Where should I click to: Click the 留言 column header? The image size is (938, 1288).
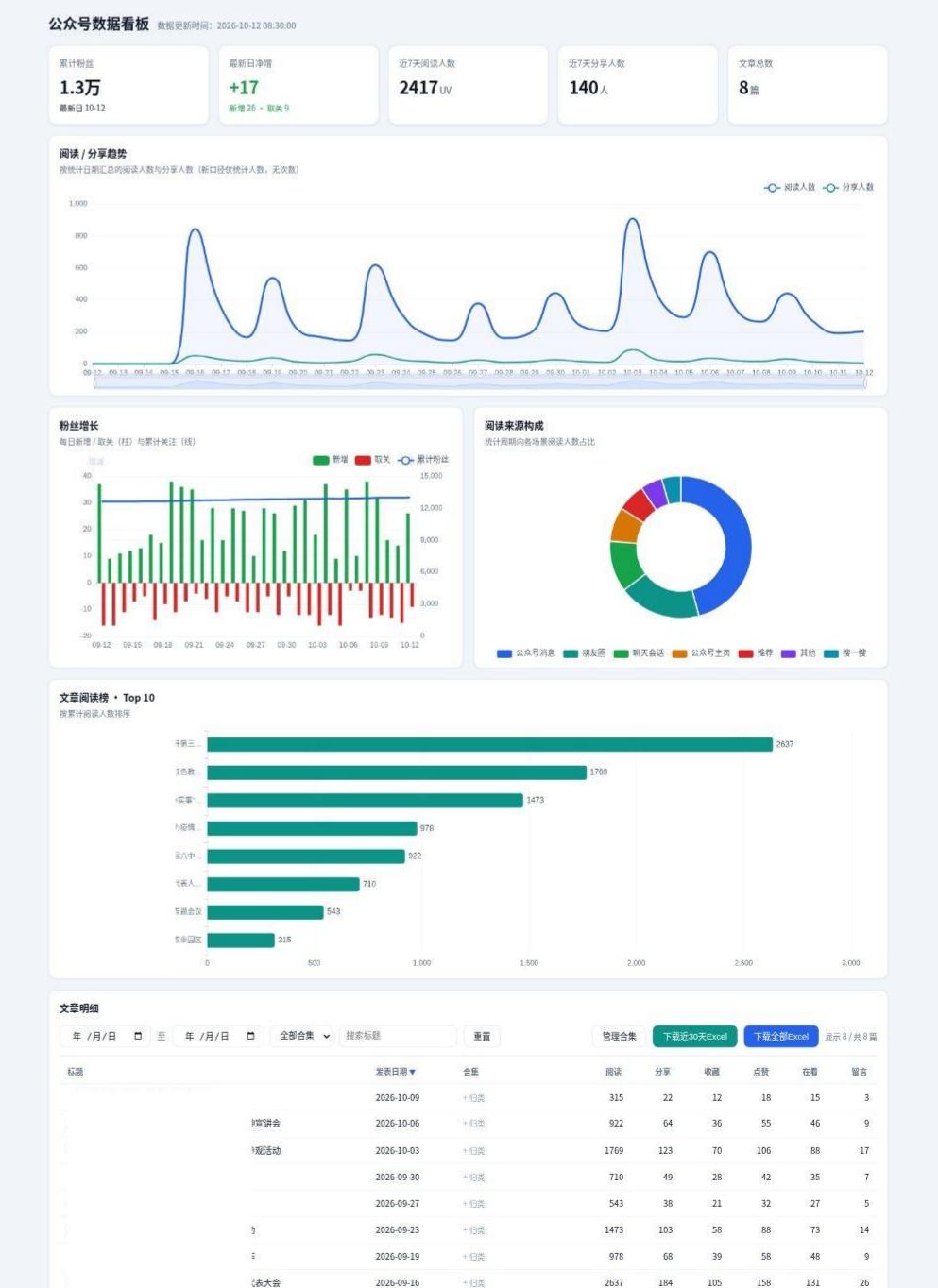click(860, 1072)
